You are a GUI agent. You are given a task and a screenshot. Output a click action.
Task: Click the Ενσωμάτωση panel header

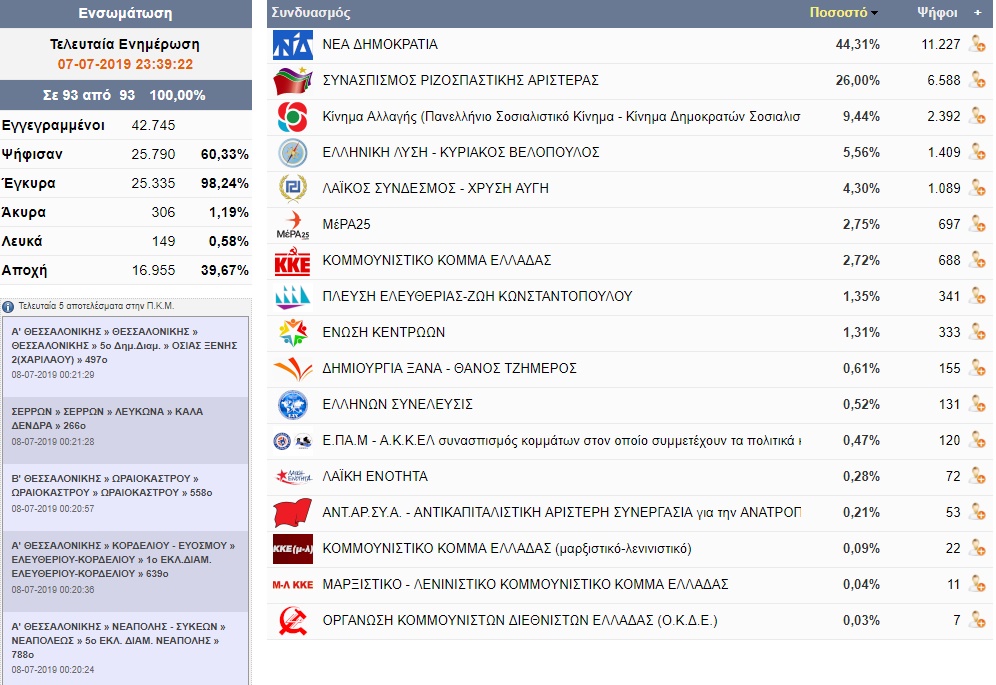click(x=126, y=13)
